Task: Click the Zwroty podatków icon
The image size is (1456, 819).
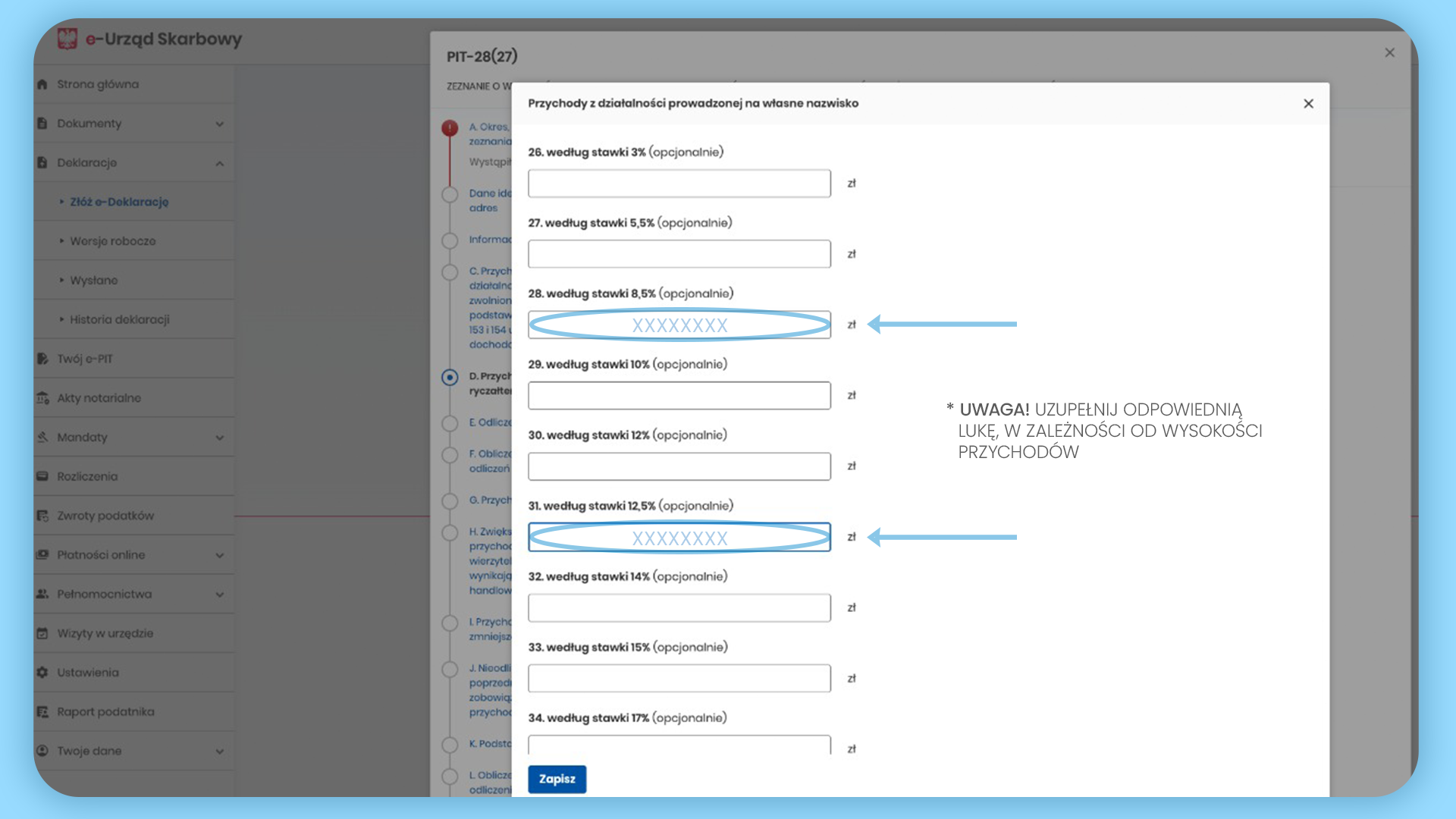Action: (42, 516)
